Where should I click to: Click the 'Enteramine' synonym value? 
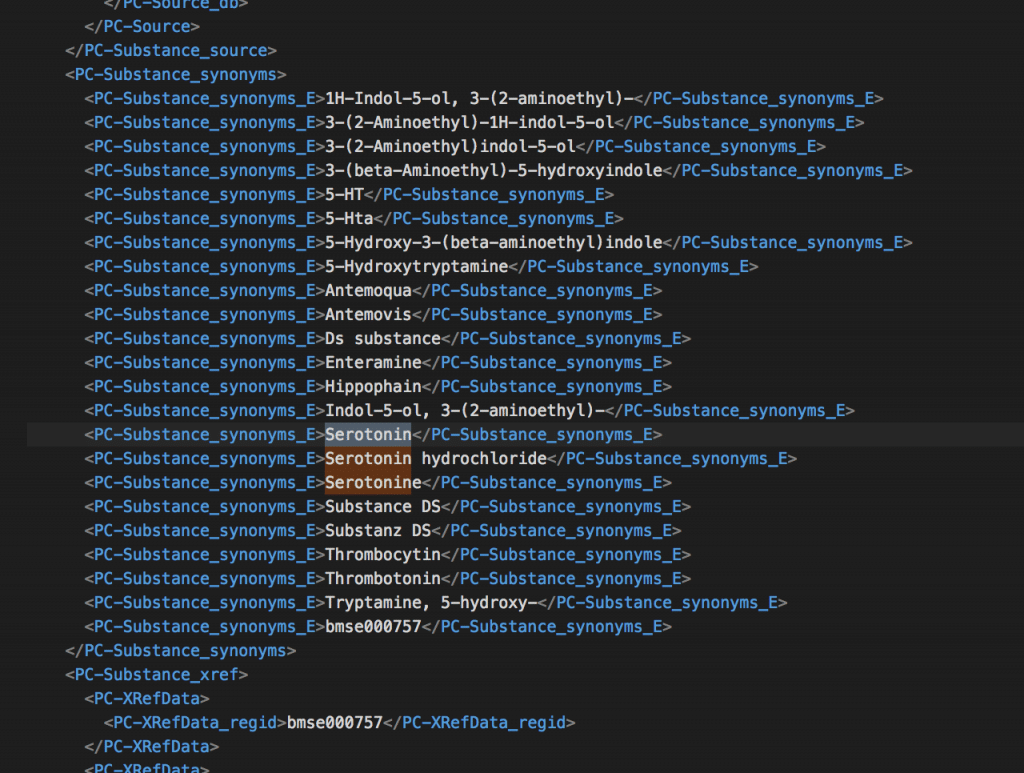click(x=373, y=362)
